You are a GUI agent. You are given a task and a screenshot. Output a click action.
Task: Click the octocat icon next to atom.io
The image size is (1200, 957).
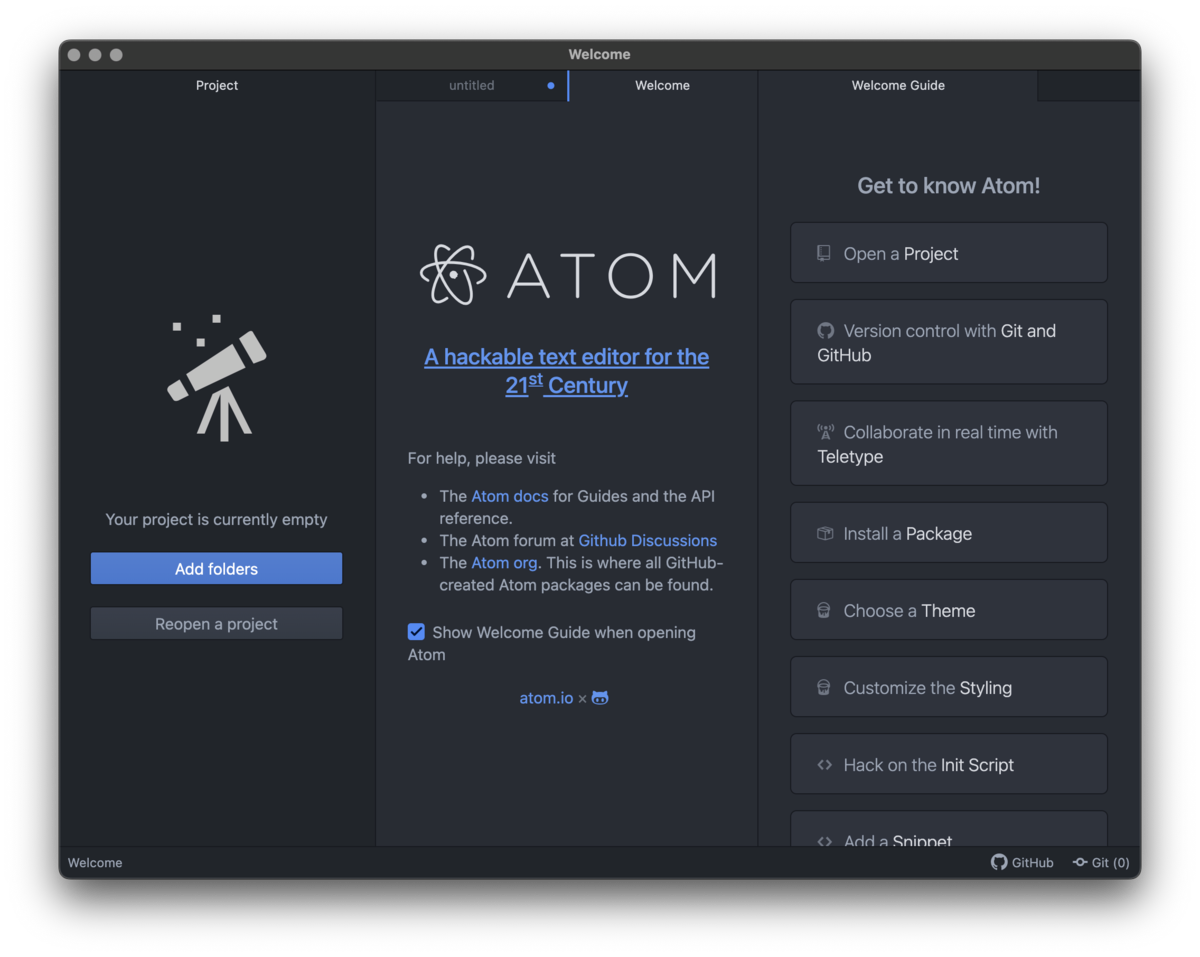coord(600,697)
